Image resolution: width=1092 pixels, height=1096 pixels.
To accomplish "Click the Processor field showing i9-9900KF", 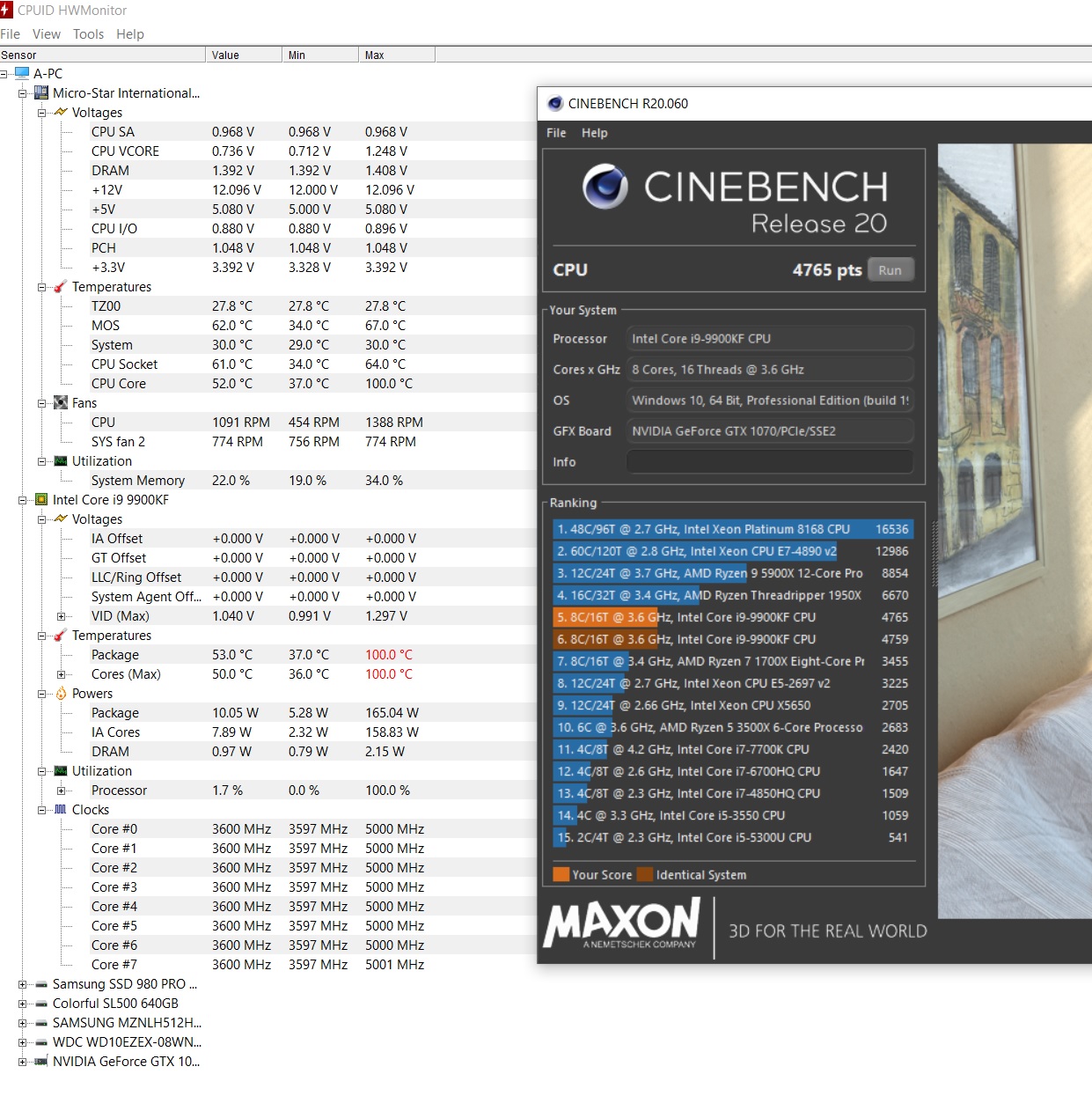I will (770, 339).
